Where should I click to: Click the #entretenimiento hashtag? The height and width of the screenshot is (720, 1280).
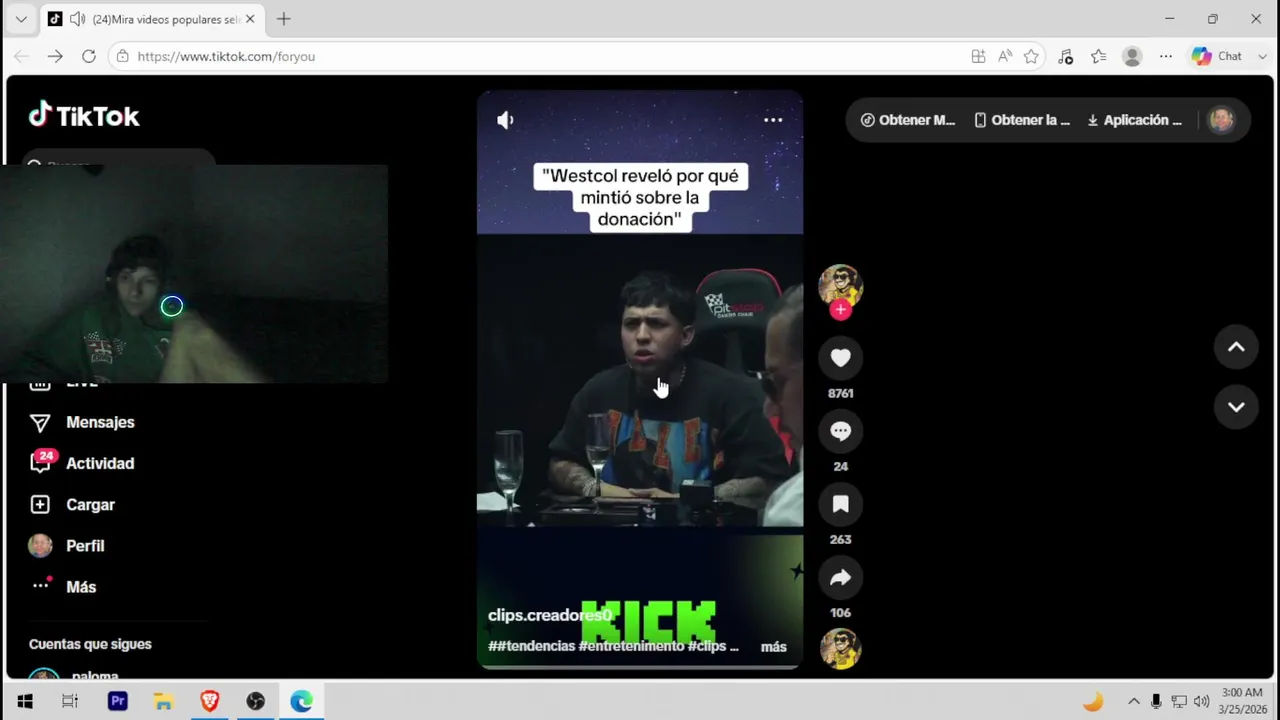(631, 646)
